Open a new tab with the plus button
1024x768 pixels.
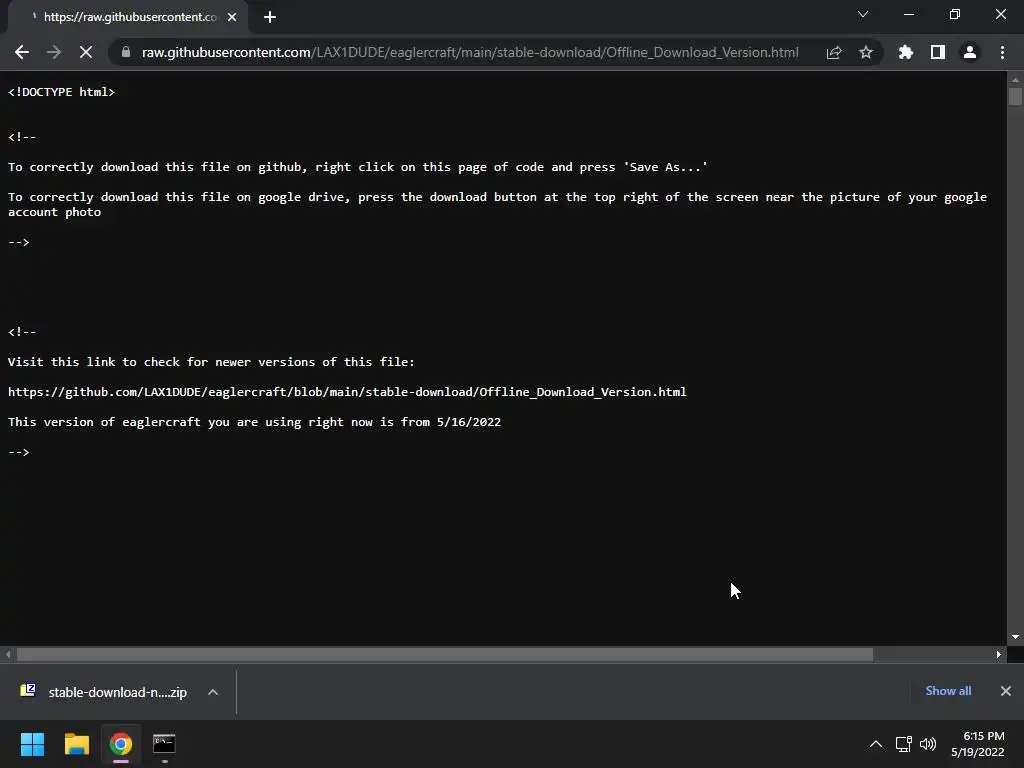coord(270,17)
